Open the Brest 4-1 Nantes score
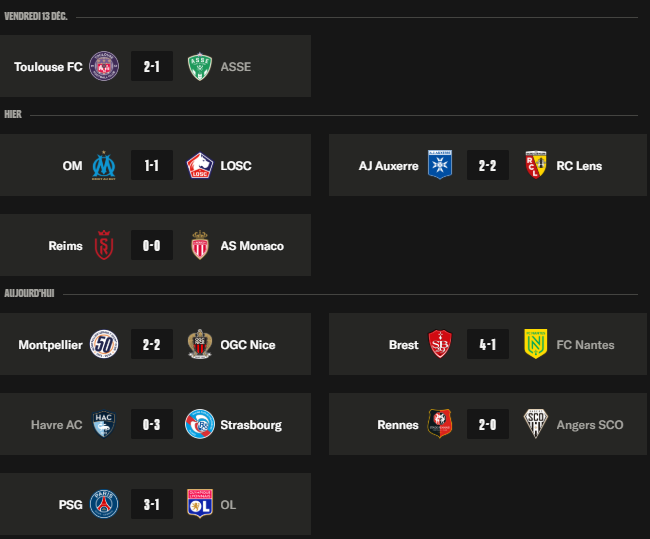 488,345
